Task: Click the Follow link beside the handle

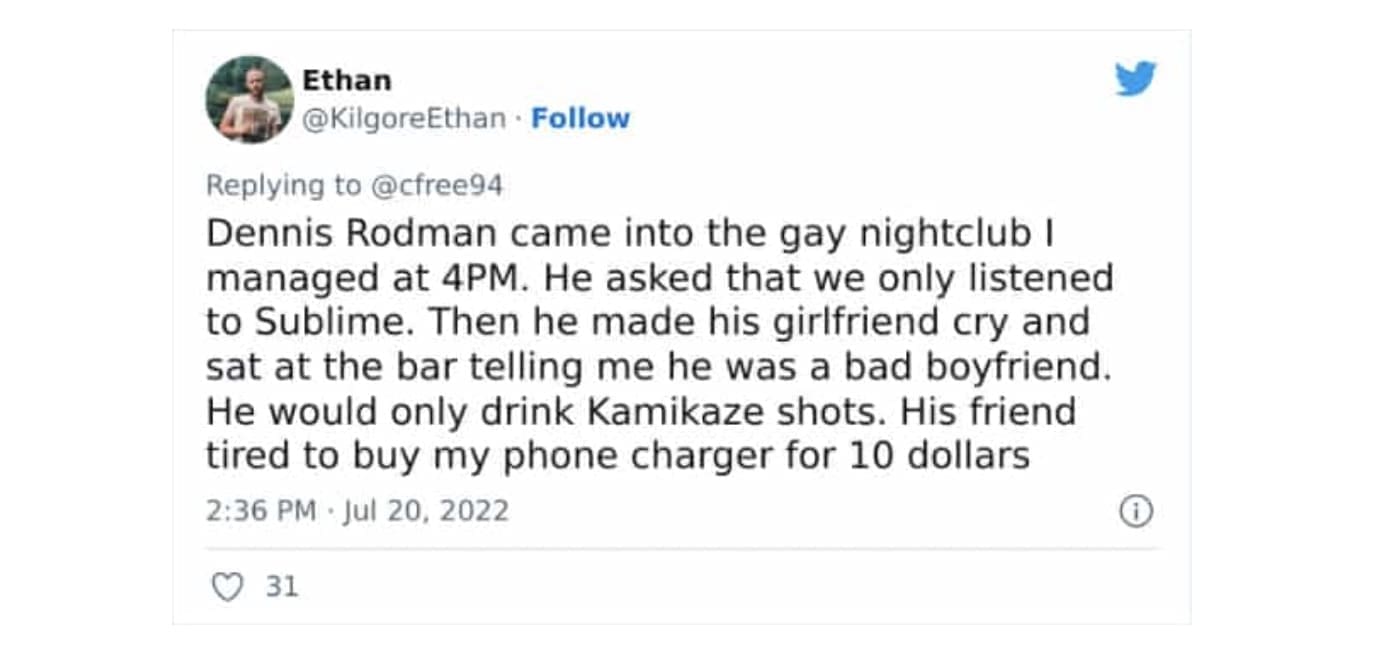Action: coord(580,118)
